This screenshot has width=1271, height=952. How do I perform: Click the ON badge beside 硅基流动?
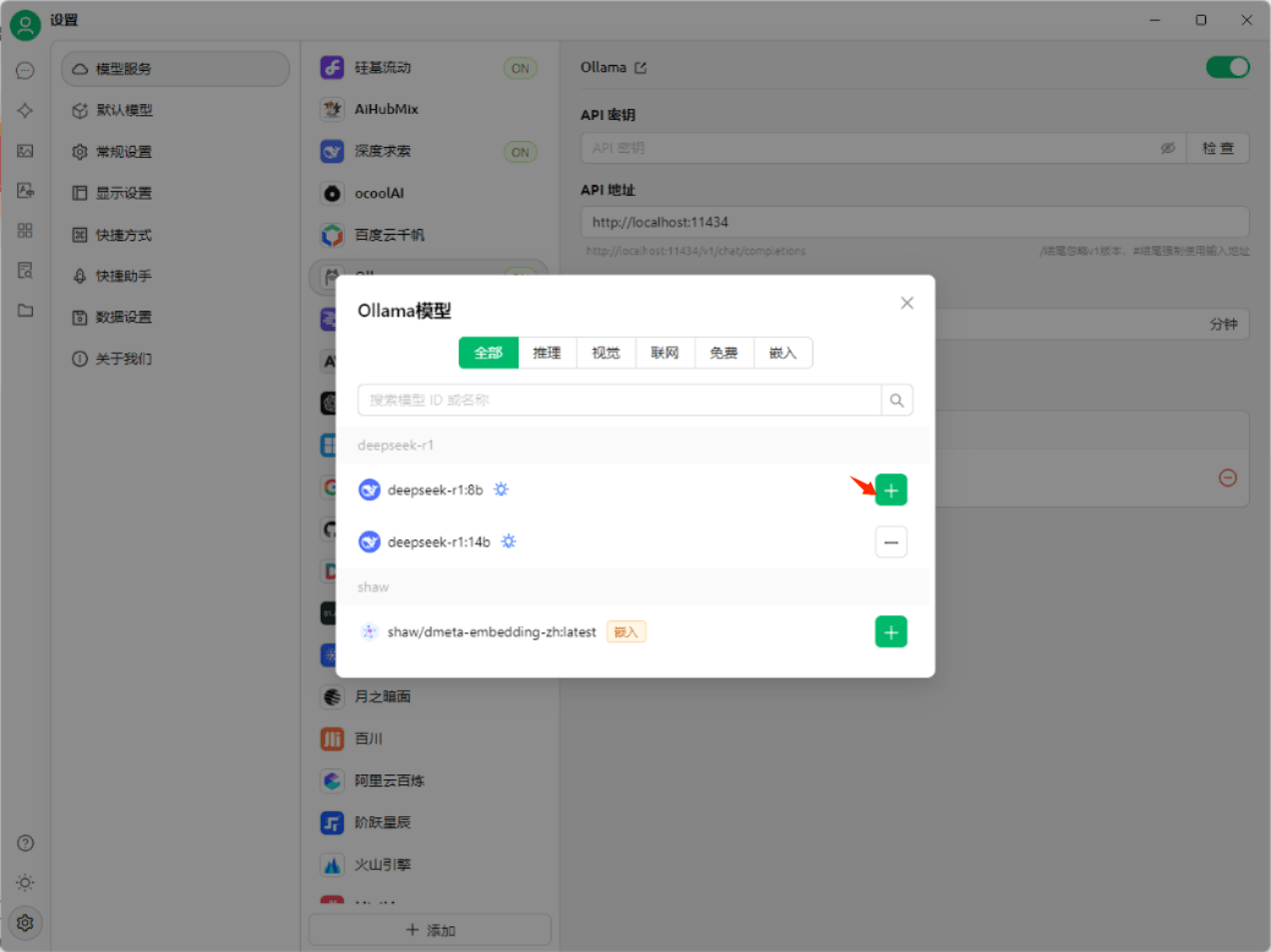(x=521, y=69)
